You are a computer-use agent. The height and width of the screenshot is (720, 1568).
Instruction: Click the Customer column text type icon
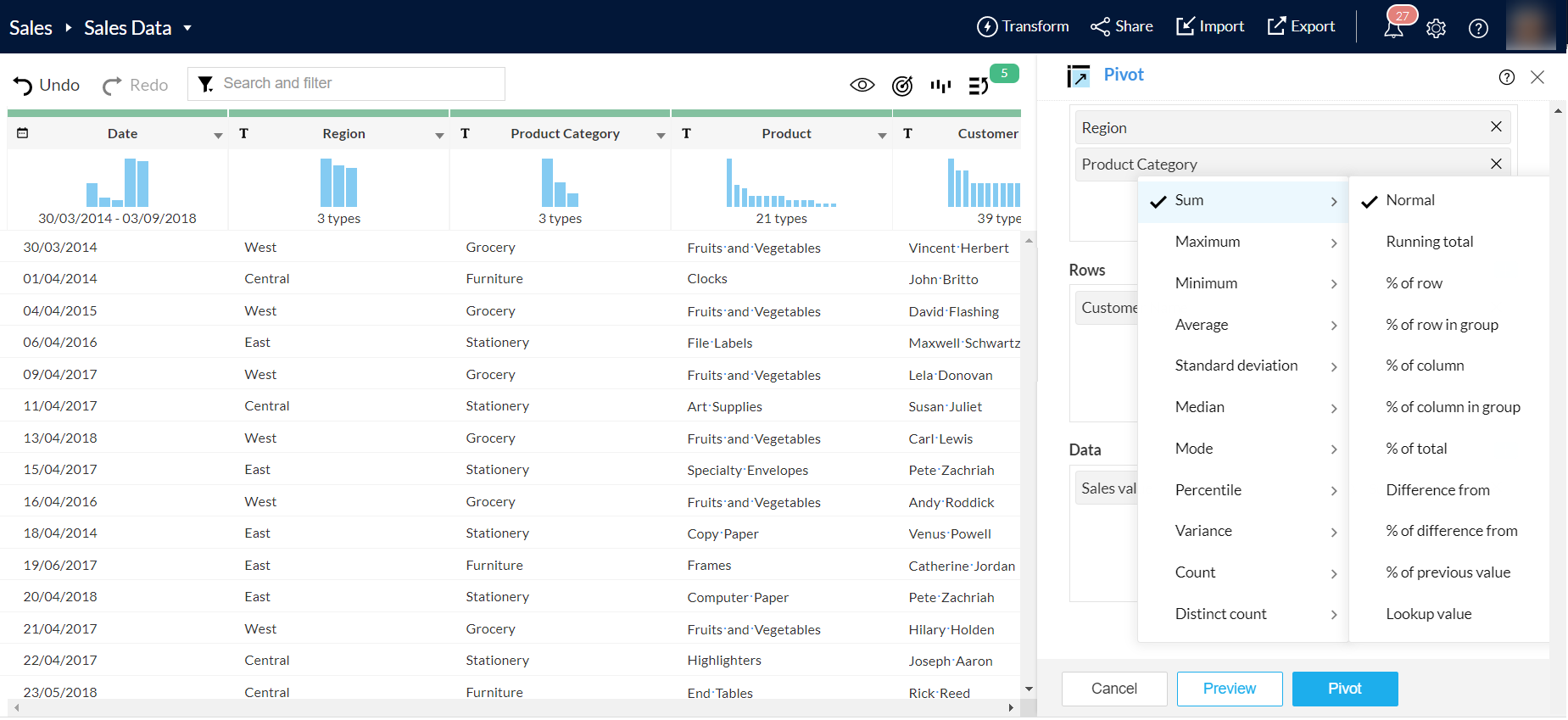tap(907, 133)
